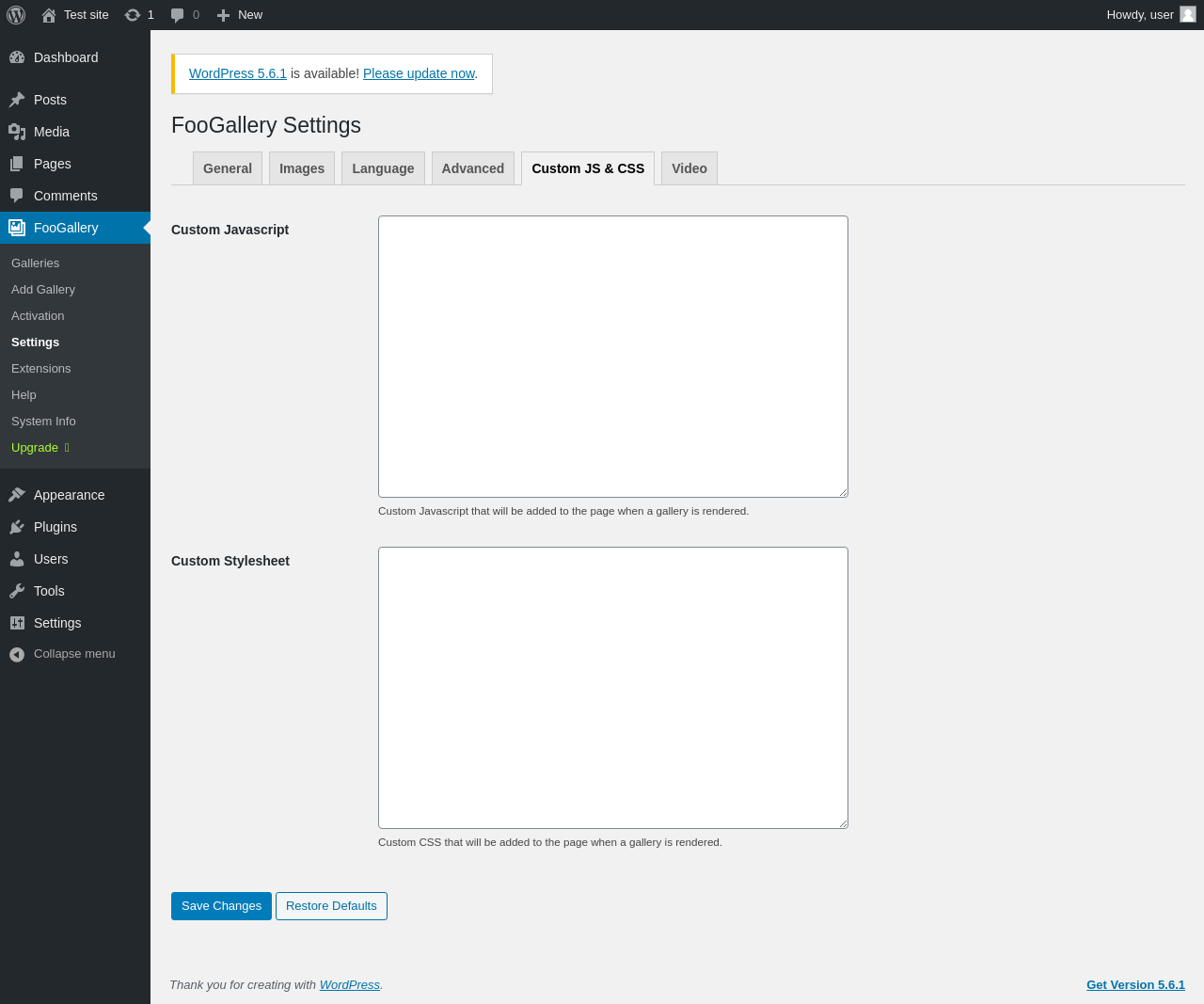
Task: Open the System Info submenu item
Action: (x=75, y=422)
